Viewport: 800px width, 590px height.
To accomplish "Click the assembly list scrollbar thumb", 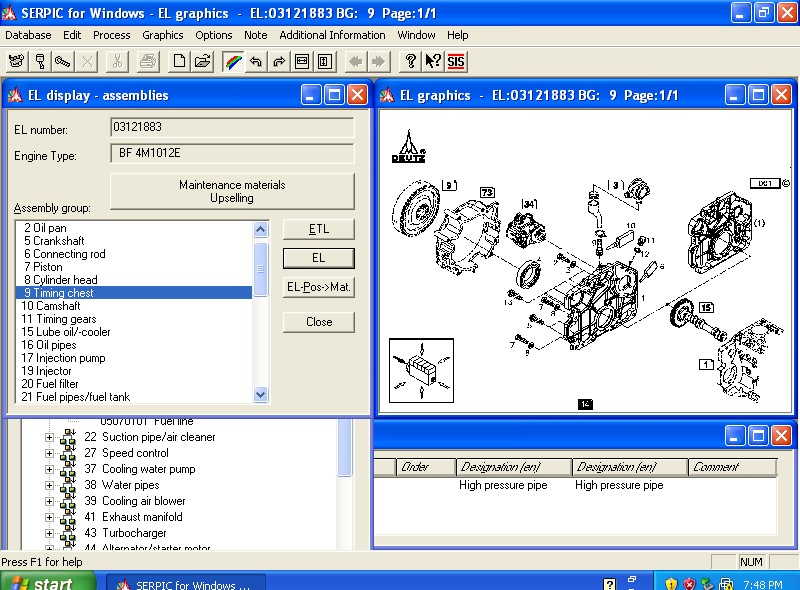I will (261, 269).
